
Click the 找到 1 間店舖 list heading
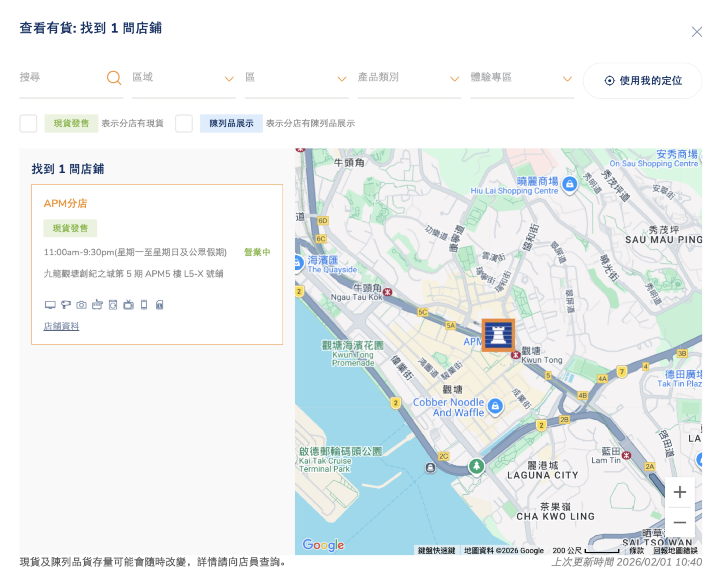click(68, 169)
